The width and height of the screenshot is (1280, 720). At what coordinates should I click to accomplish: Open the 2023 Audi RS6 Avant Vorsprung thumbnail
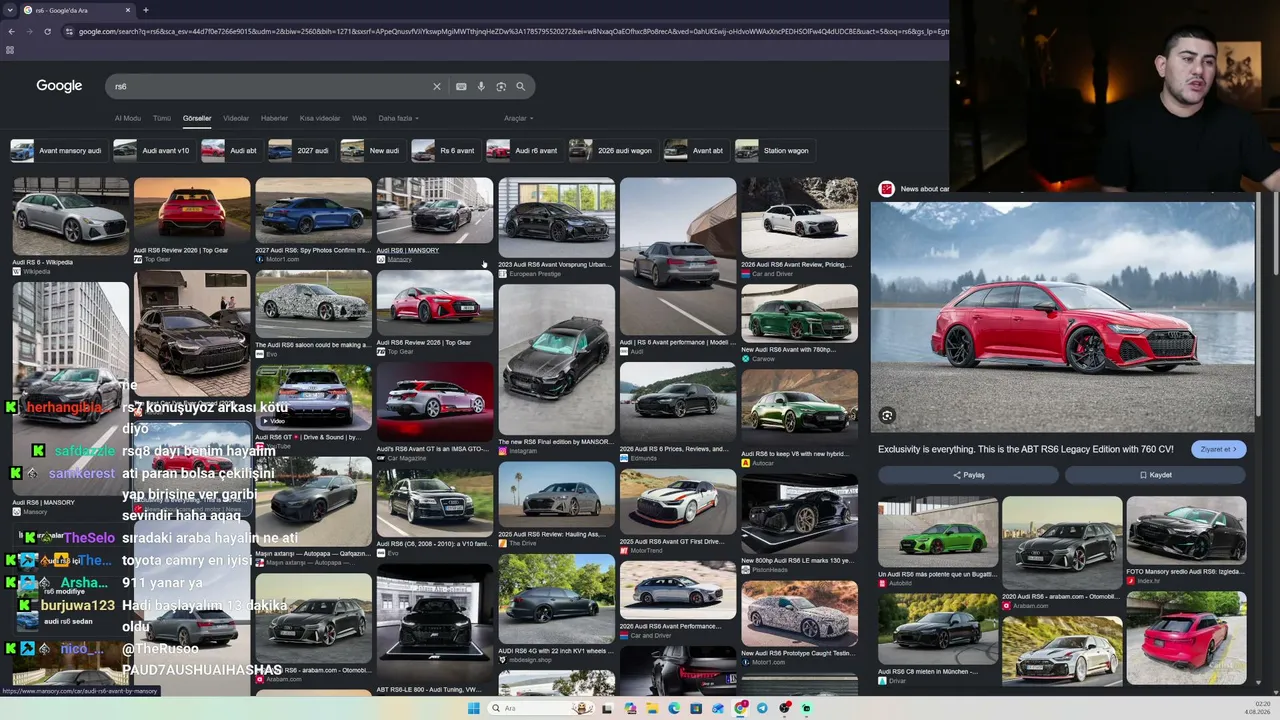coord(556,218)
